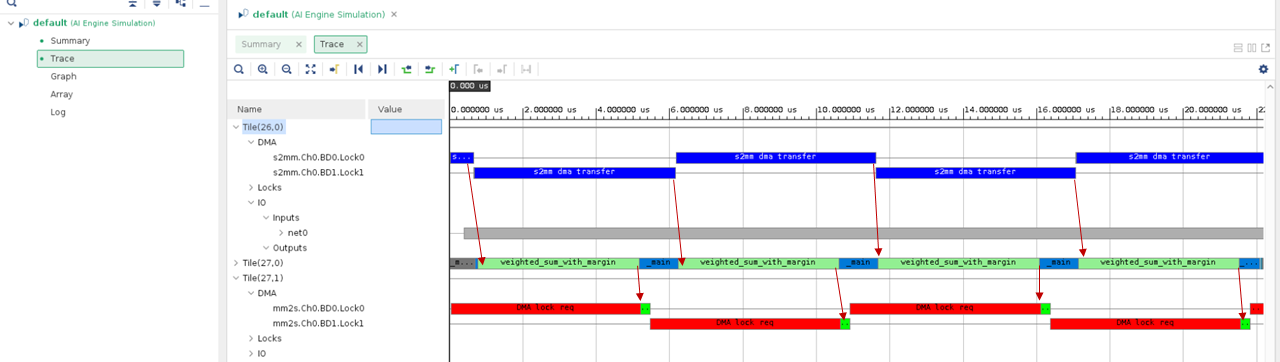The width and height of the screenshot is (1280, 362).
Task: Click the Name column header
Action: coord(297,109)
